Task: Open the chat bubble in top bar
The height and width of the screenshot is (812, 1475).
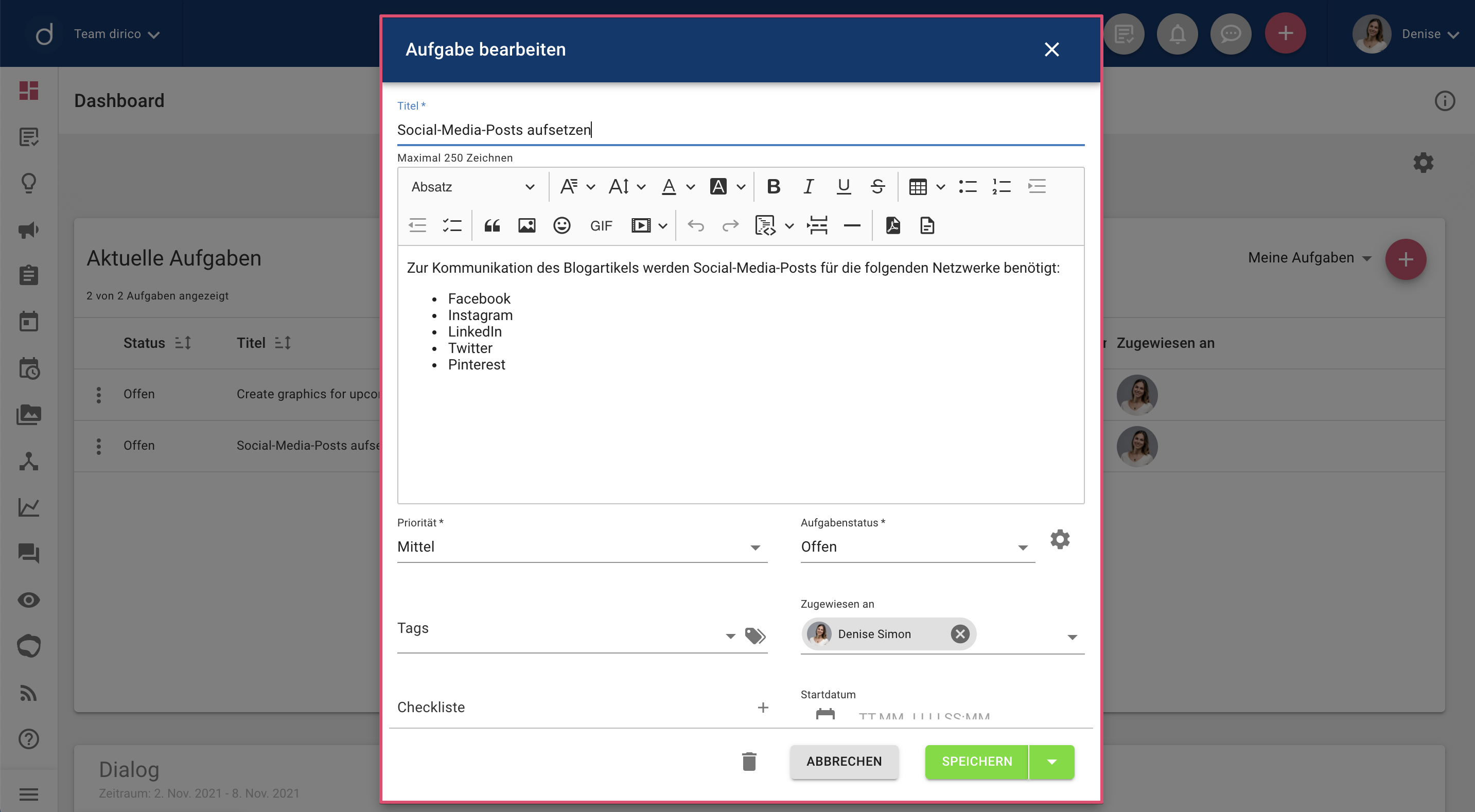Action: (1231, 34)
